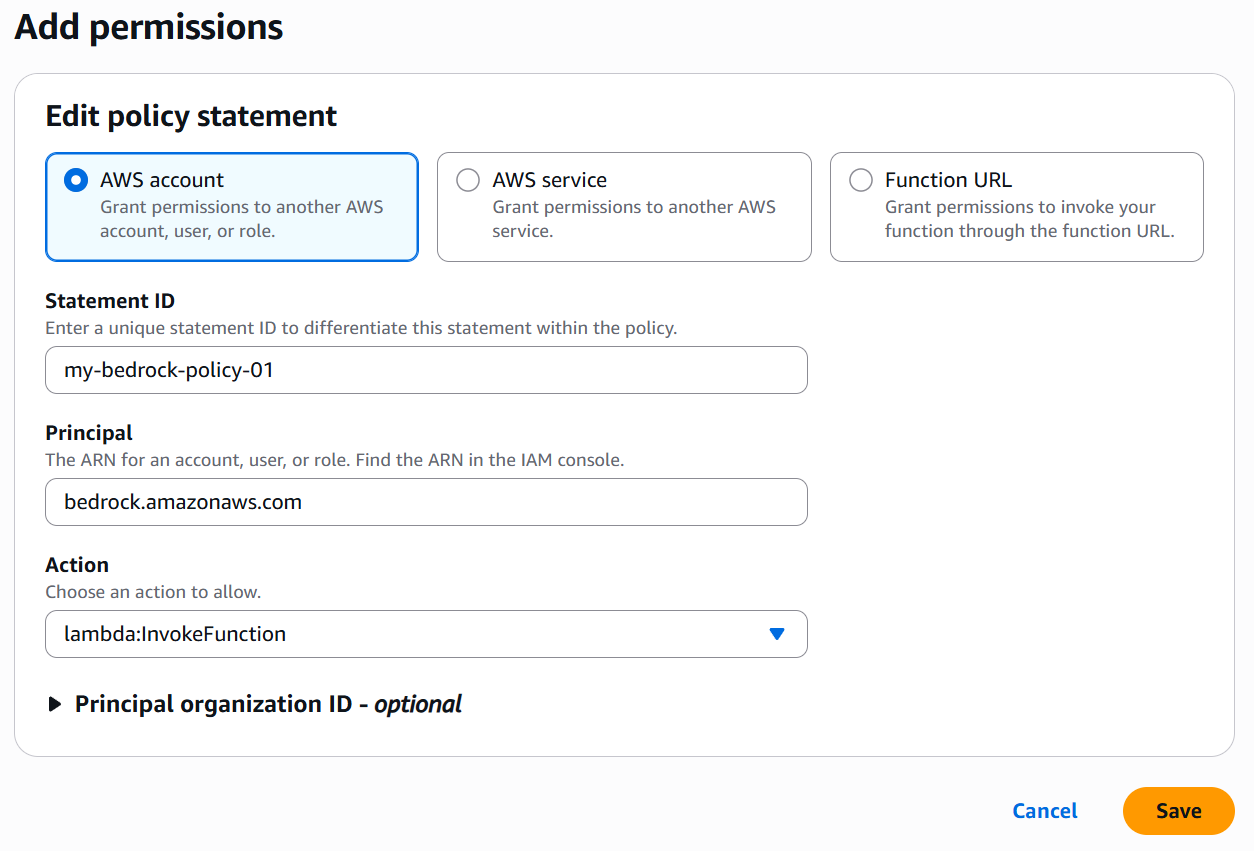Click the Function URL tile description
The image size is (1254, 851).
[x=1029, y=219]
